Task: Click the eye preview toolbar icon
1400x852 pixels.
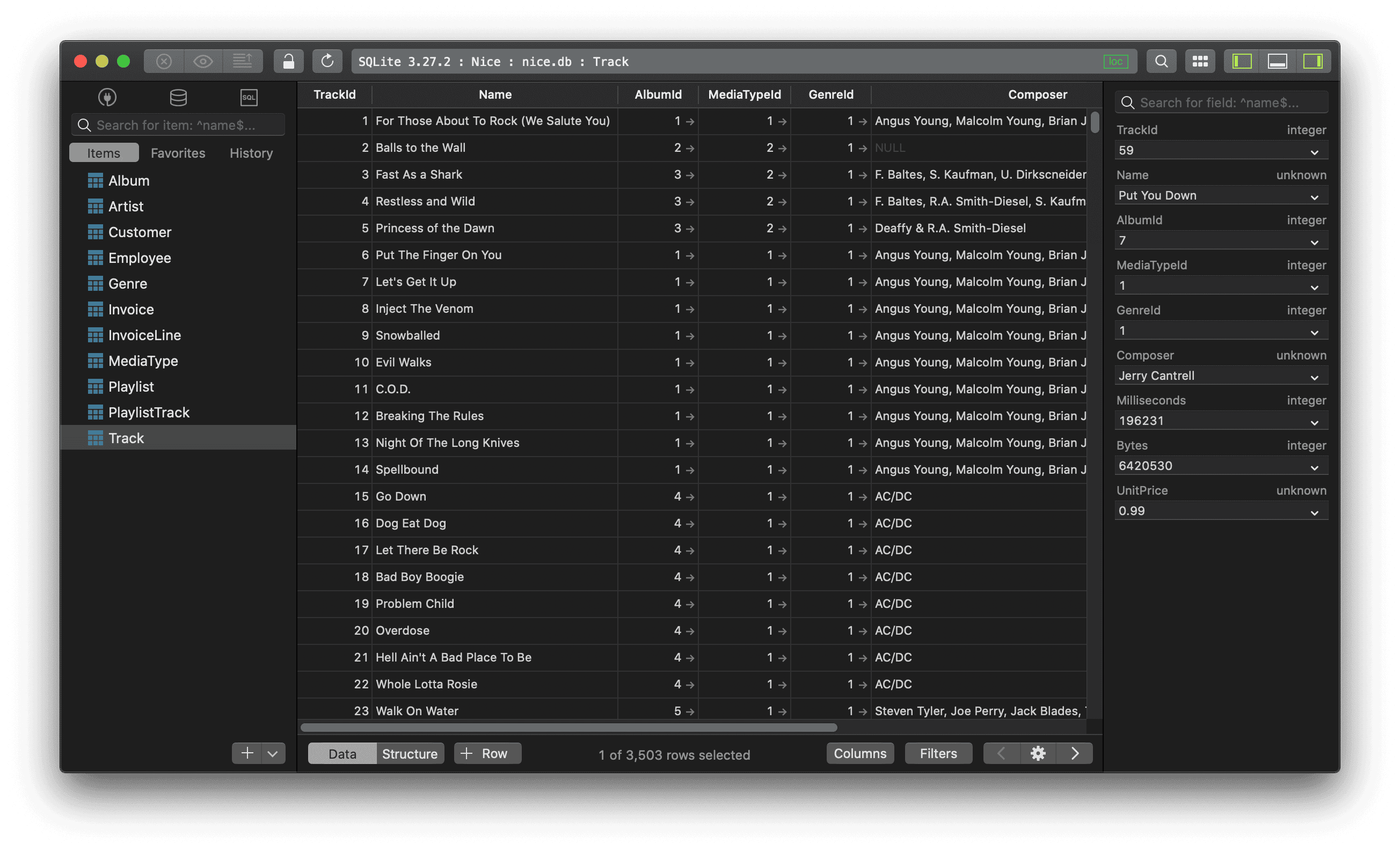Action: [203, 61]
